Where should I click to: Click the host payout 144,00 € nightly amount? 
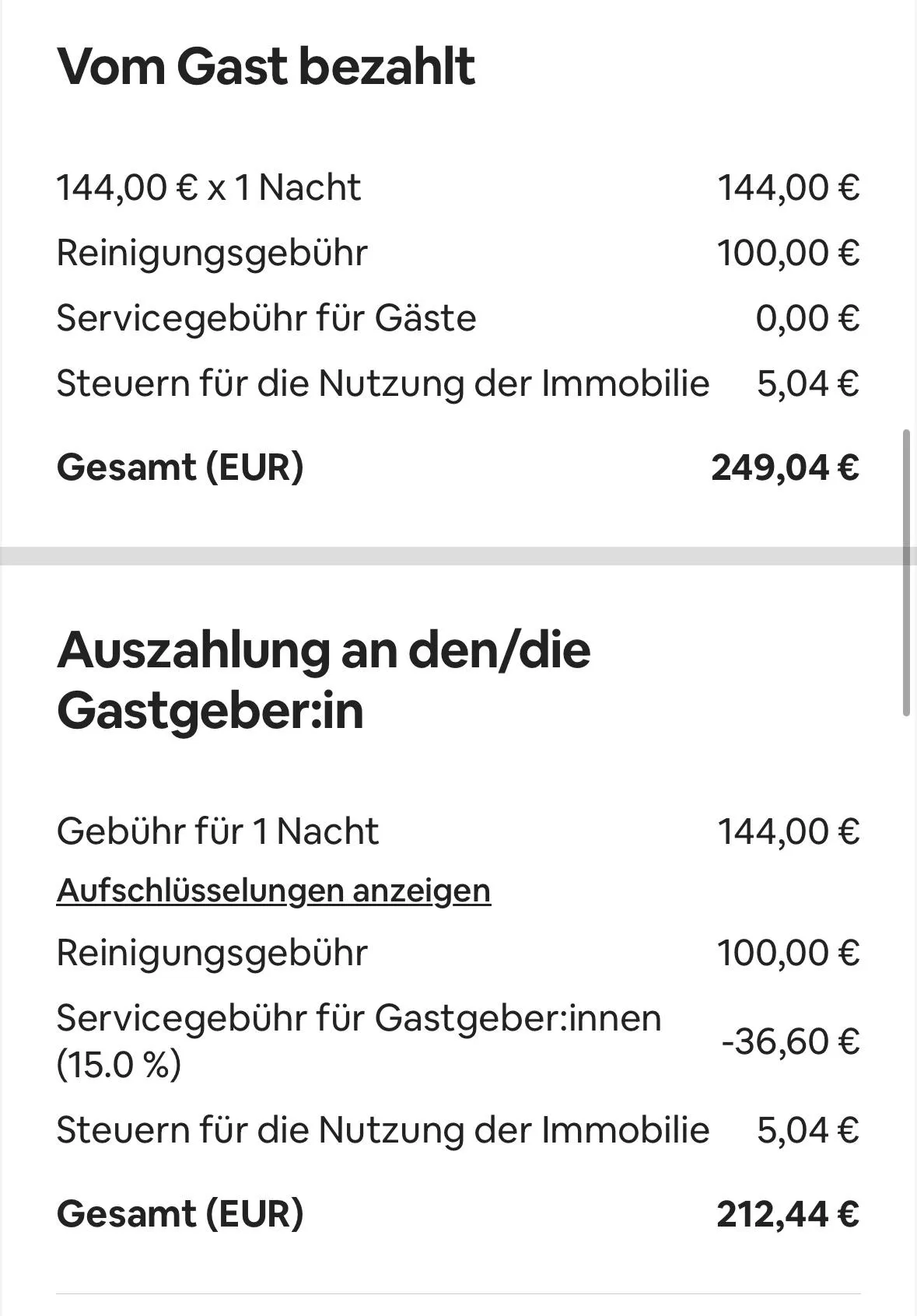pyautogui.click(x=788, y=831)
